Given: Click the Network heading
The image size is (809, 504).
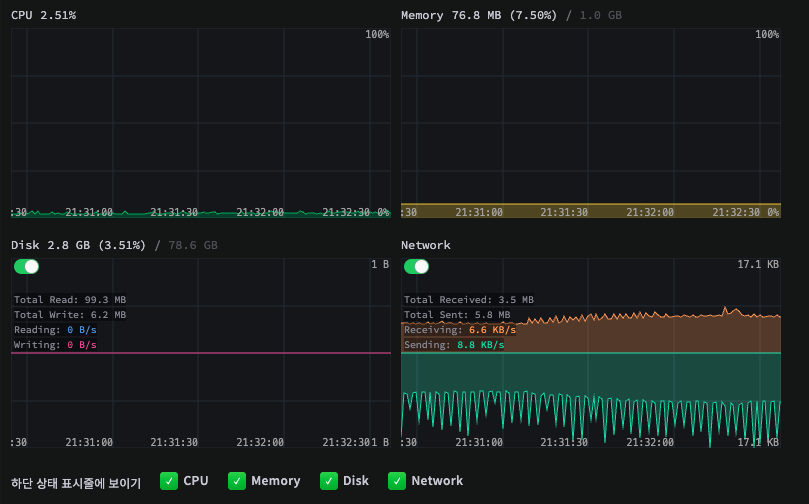Looking at the screenshot, I should 426,245.
